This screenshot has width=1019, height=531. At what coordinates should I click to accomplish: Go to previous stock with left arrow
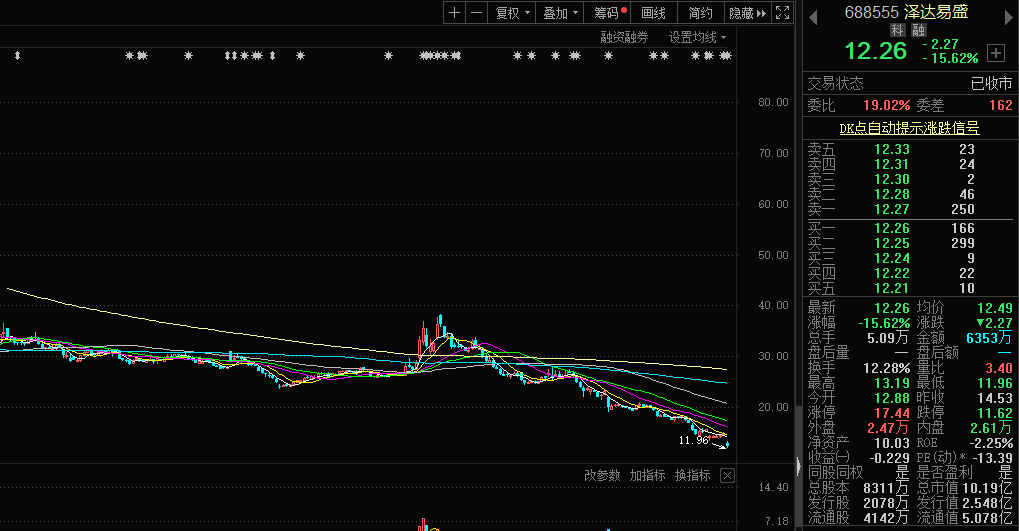pos(813,14)
